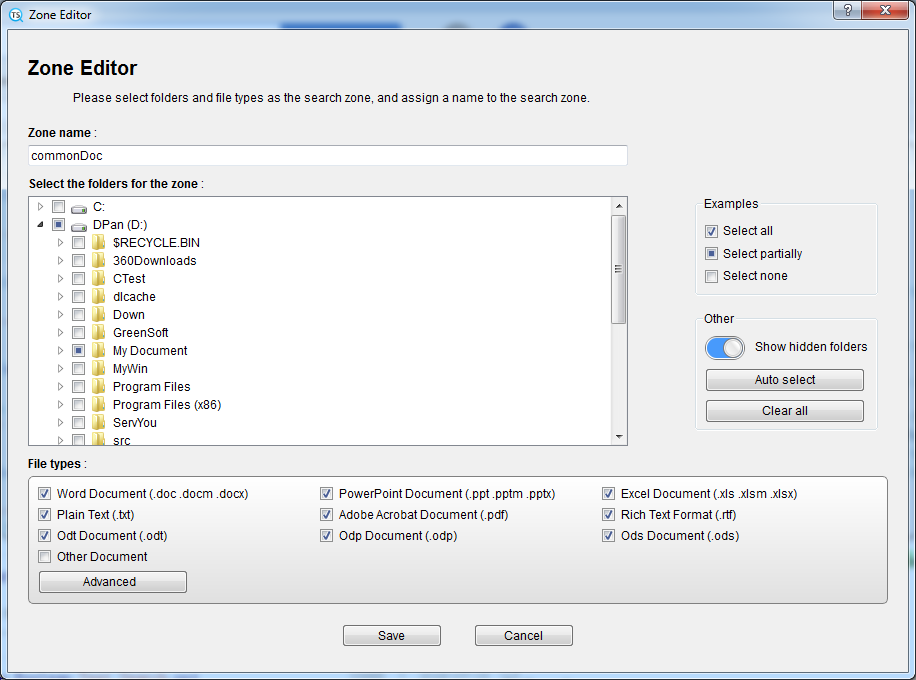This screenshot has width=916, height=680.
Task: Click the Program Files (x86) folder icon
Action: click(x=98, y=405)
